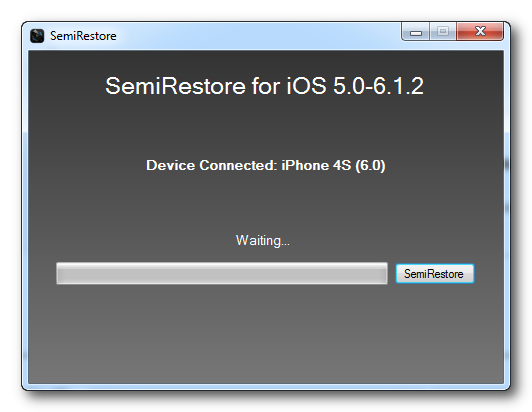Start the restore with the SemiRestore button
Viewport: 532px width, 412px height.
click(x=435, y=274)
